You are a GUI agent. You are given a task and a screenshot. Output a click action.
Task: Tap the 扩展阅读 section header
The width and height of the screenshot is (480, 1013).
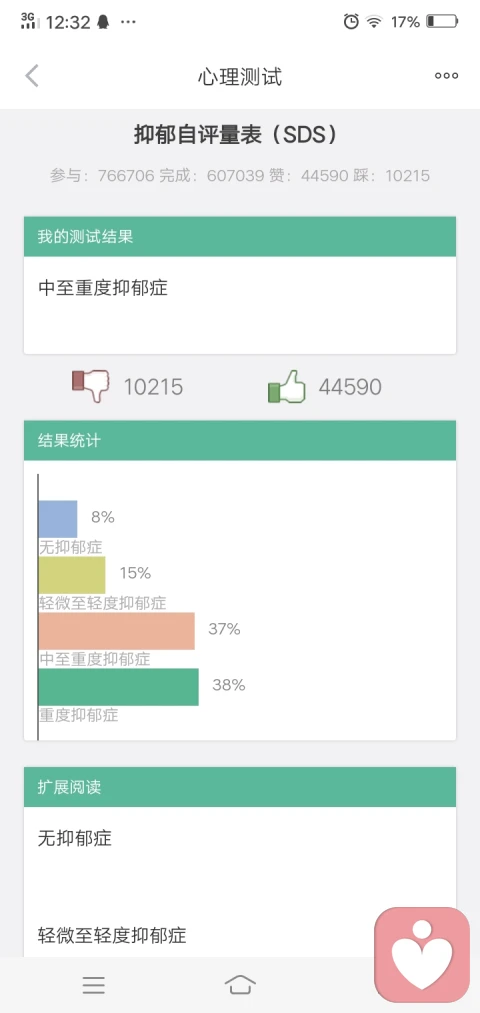(x=240, y=787)
